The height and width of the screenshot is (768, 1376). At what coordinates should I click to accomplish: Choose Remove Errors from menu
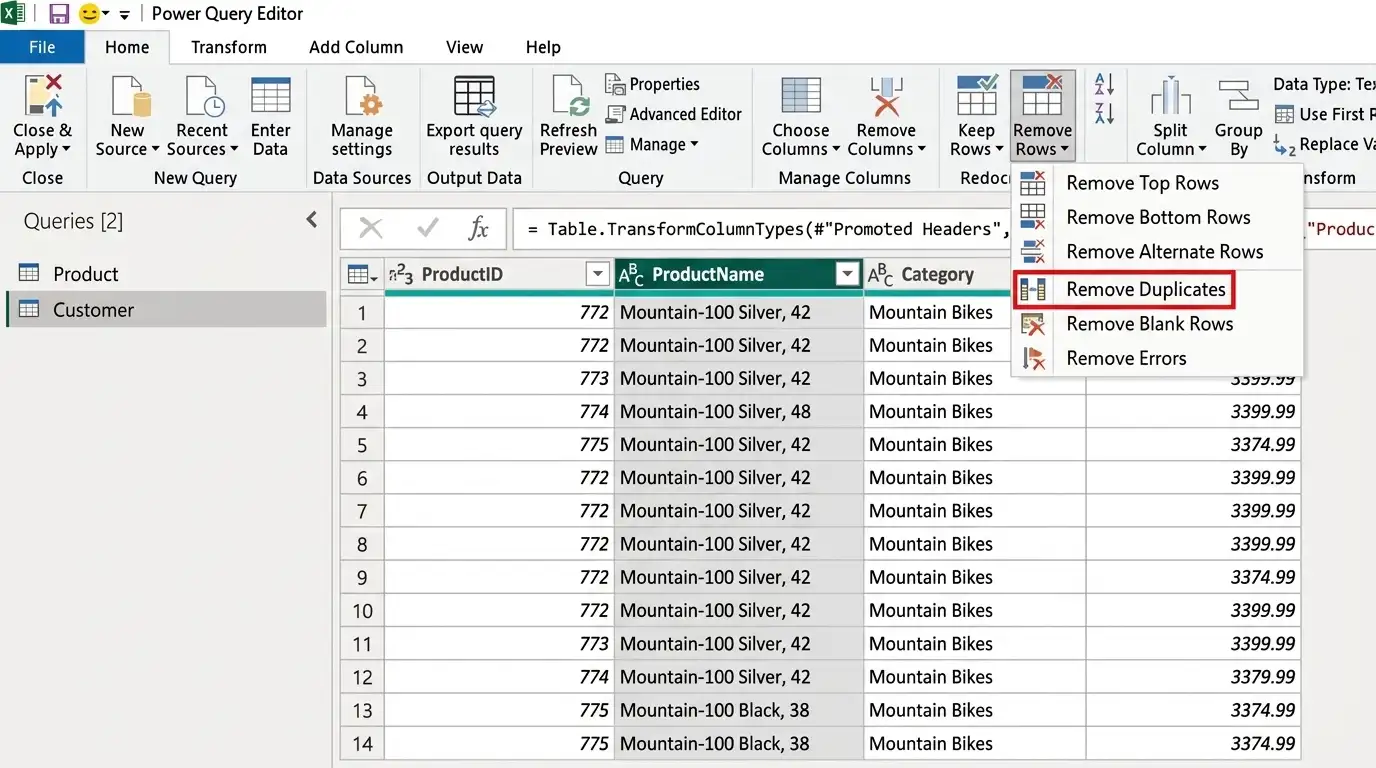1157,358
